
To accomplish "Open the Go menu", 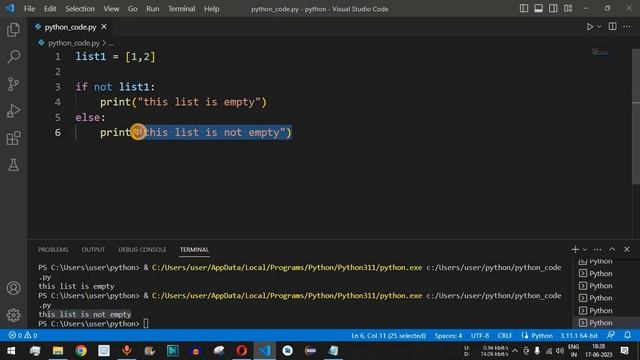I will pos(133,9).
